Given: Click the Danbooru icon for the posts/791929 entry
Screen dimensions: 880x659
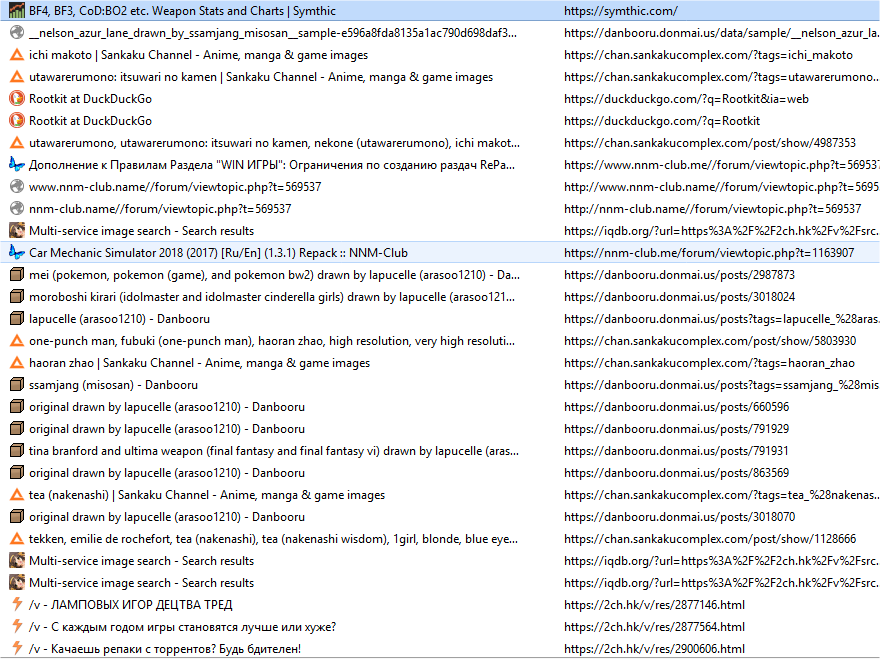Looking at the screenshot, I should (x=17, y=428).
